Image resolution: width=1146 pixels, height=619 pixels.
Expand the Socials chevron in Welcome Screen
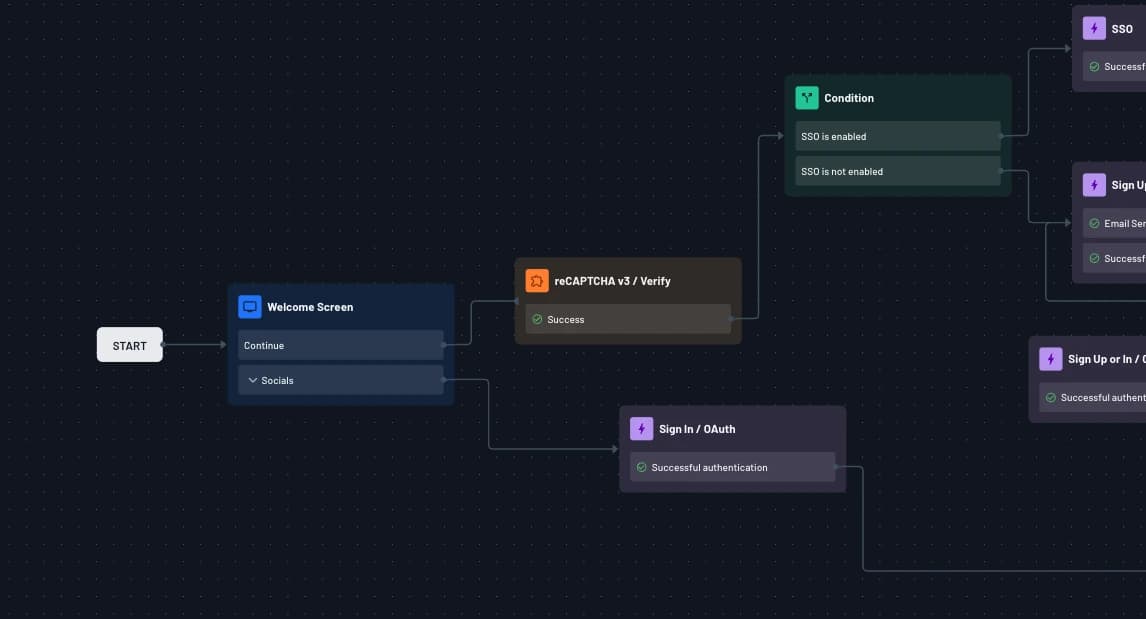point(253,381)
